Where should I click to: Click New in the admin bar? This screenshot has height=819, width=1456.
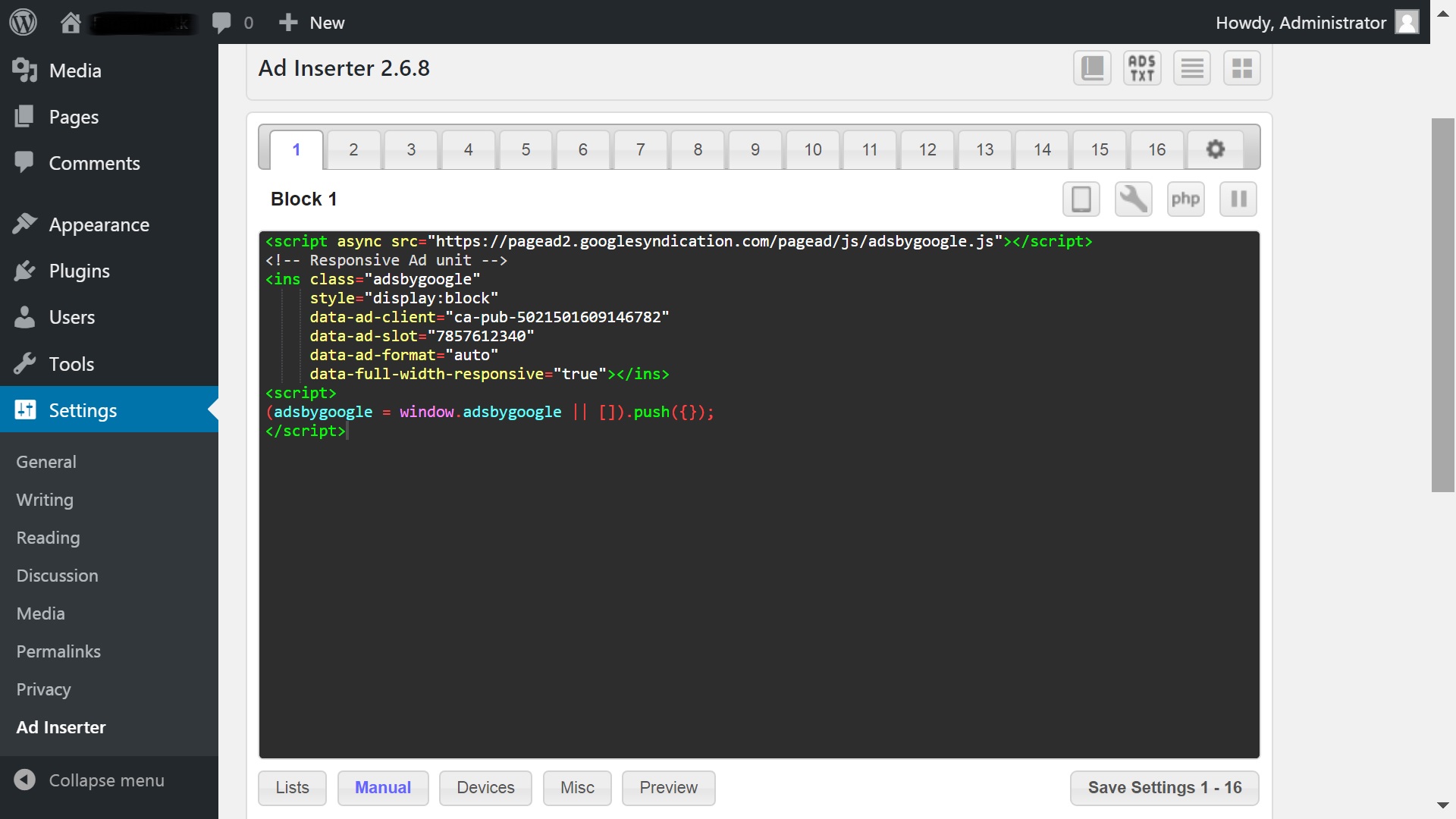coord(312,23)
